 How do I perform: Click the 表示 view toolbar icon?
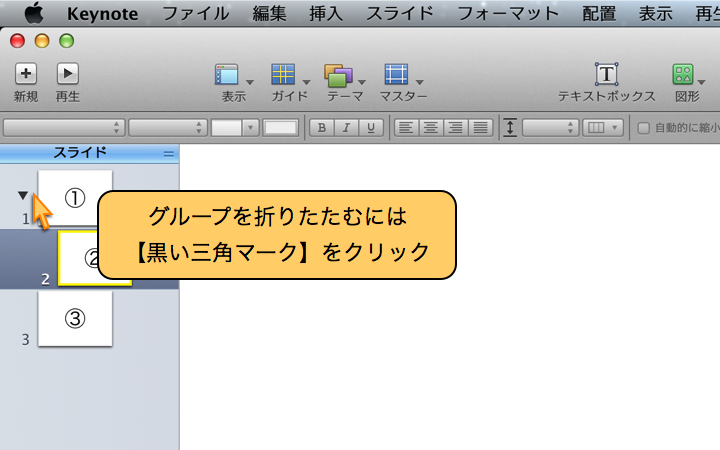pyautogui.click(x=227, y=74)
